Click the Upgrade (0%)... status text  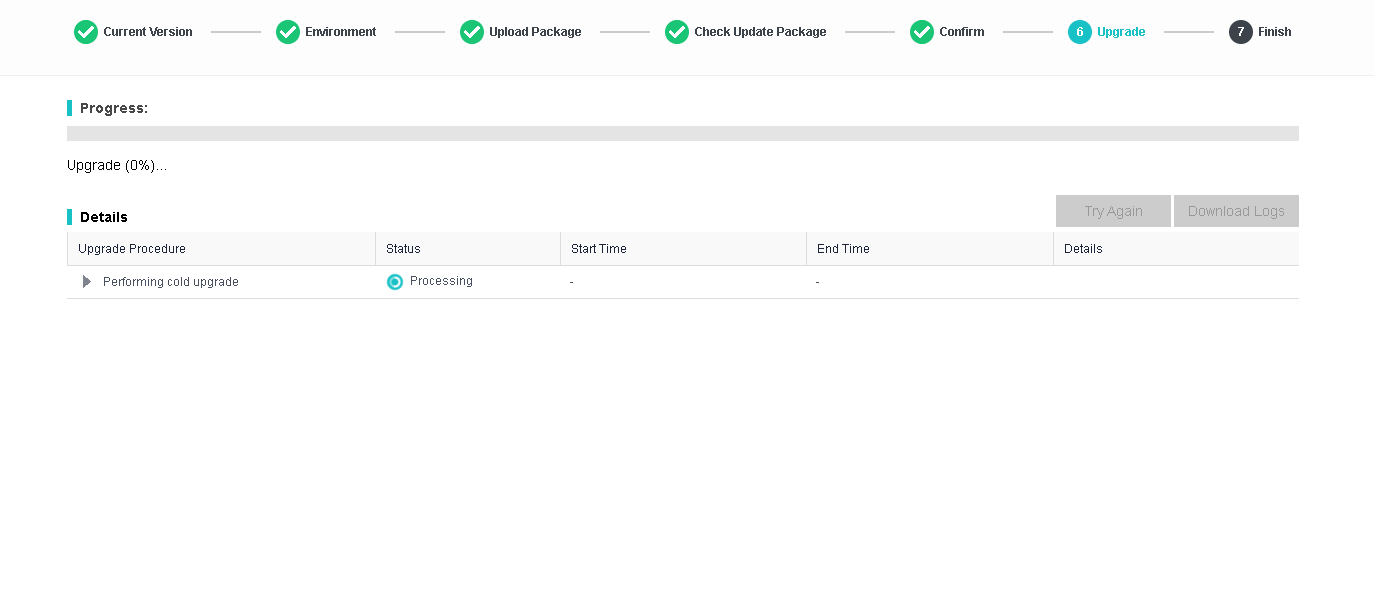coord(117,165)
